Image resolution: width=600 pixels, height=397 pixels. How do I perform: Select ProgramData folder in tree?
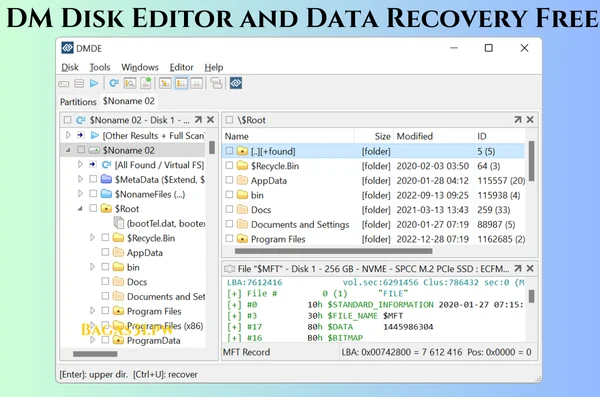tap(153, 340)
